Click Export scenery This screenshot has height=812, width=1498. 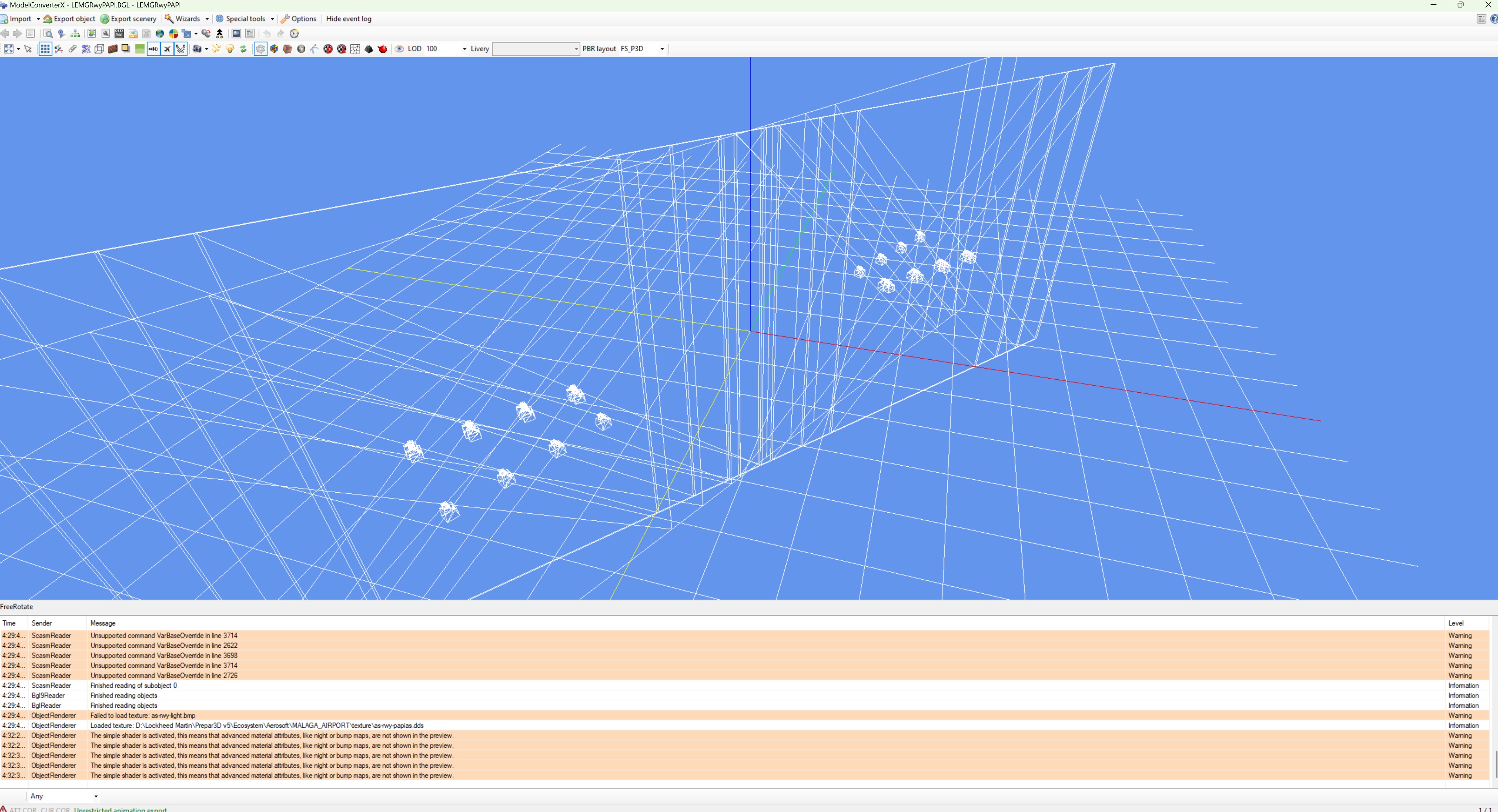click(x=129, y=18)
